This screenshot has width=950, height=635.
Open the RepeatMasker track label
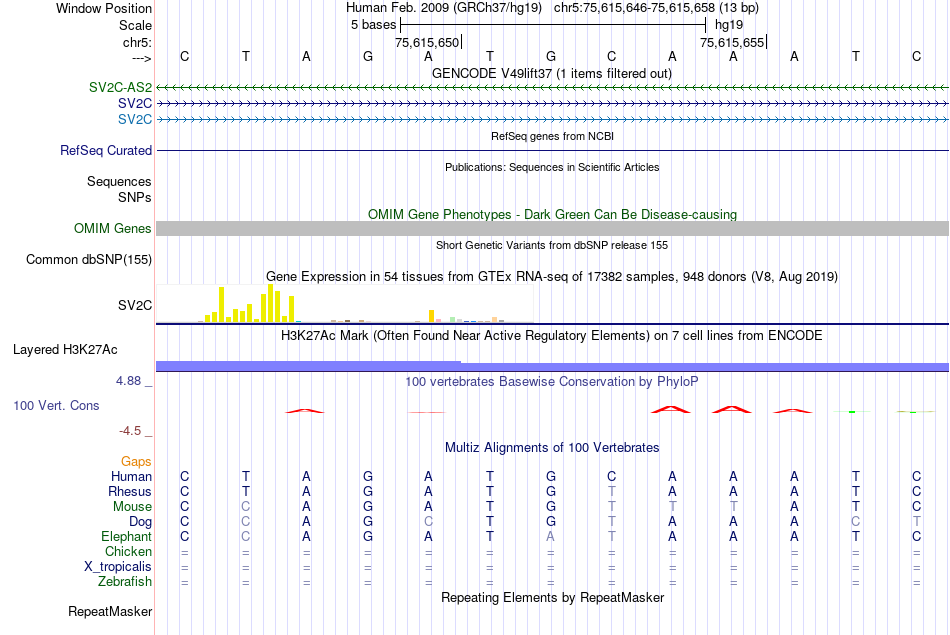pyautogui.click(x=110, y=611)
